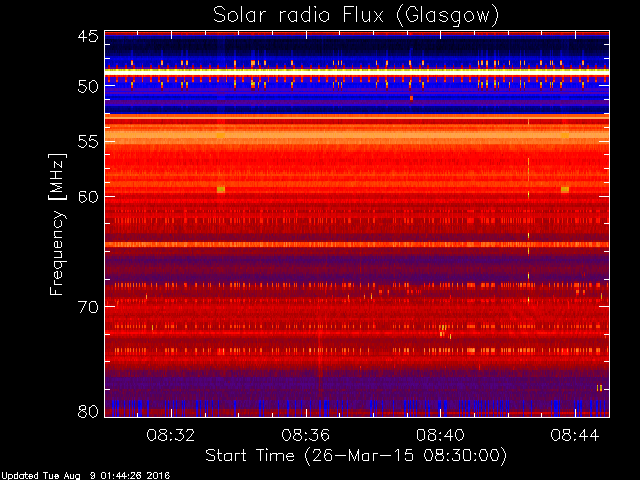The image size is (640, 480).
Task: Click the '45' frequency tick label
Action: 88,37
